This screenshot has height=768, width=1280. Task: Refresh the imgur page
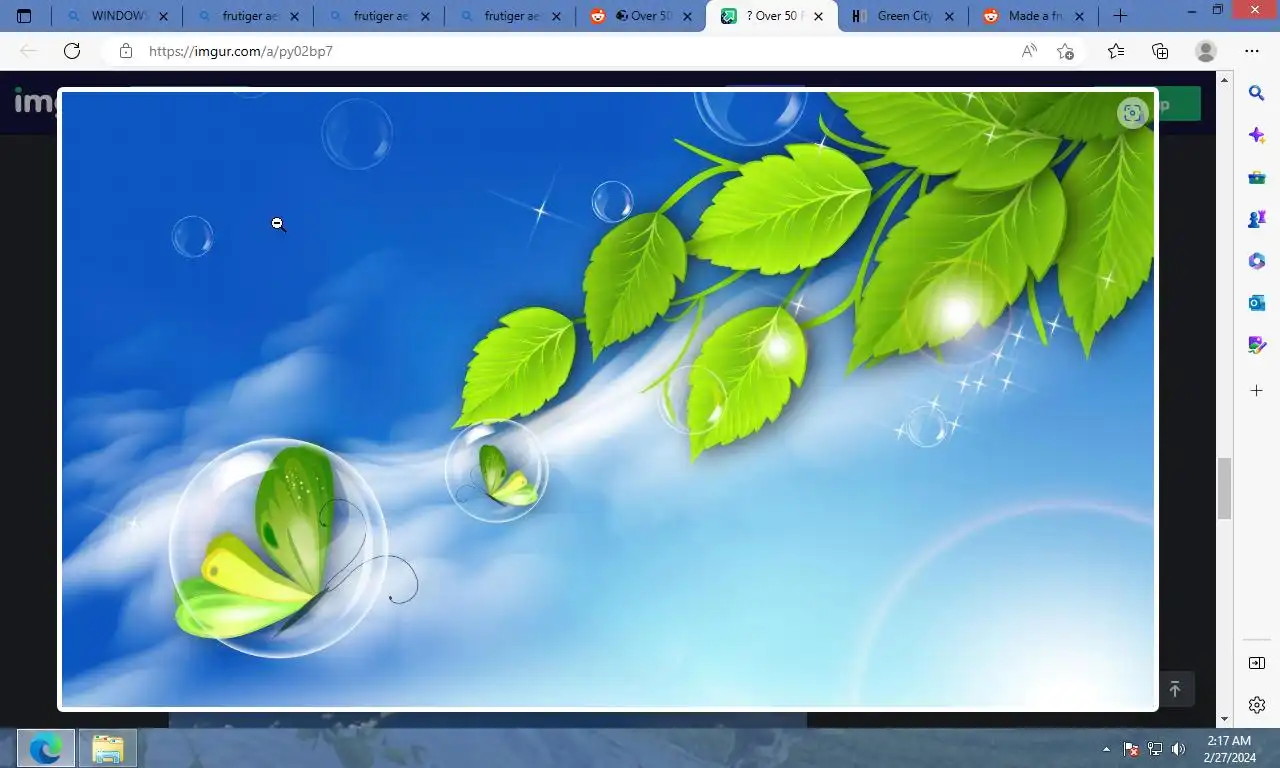tap(72, 51)
